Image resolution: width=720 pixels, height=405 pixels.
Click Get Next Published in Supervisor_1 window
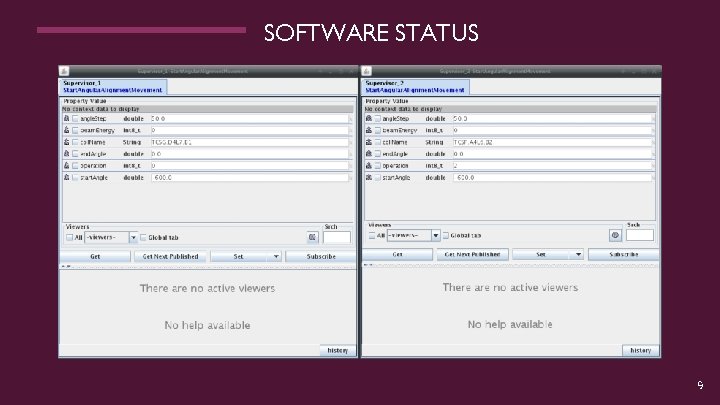170,256
